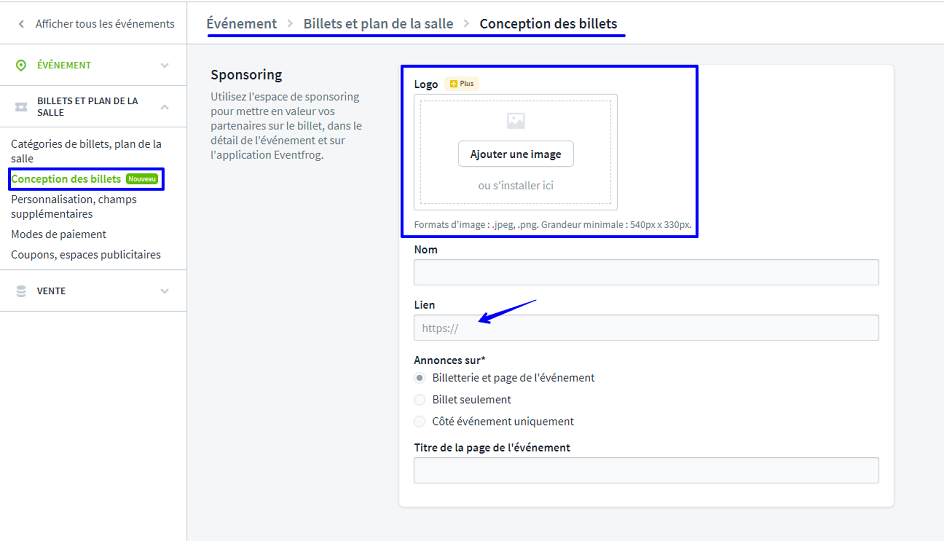Click the image placeholder icon in logo box
Viewport: 944px width, 541px height.
516,121
